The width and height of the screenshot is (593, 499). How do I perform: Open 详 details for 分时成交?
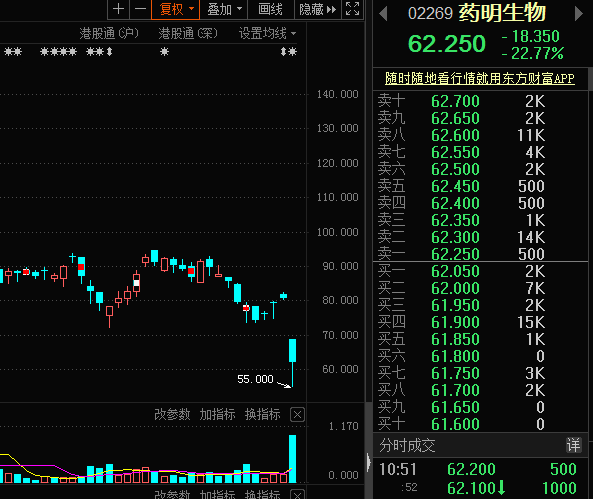click(x=573, y=445)
